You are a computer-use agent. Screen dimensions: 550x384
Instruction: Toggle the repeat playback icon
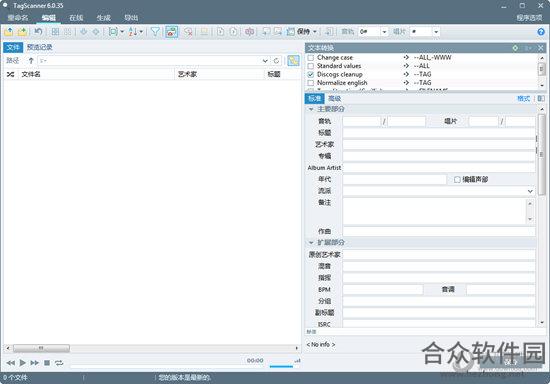click(x=59, y=363)
